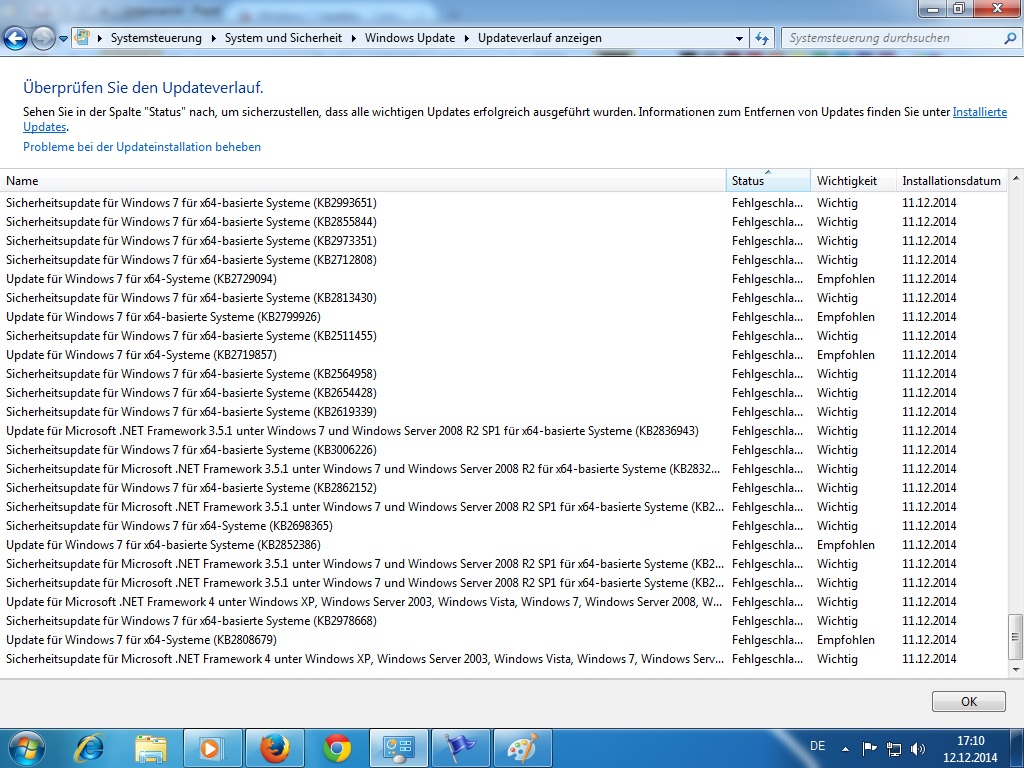Click the Control Panel icon in address bar
This screenshot has height=768, width=1024.
(82, 37)
